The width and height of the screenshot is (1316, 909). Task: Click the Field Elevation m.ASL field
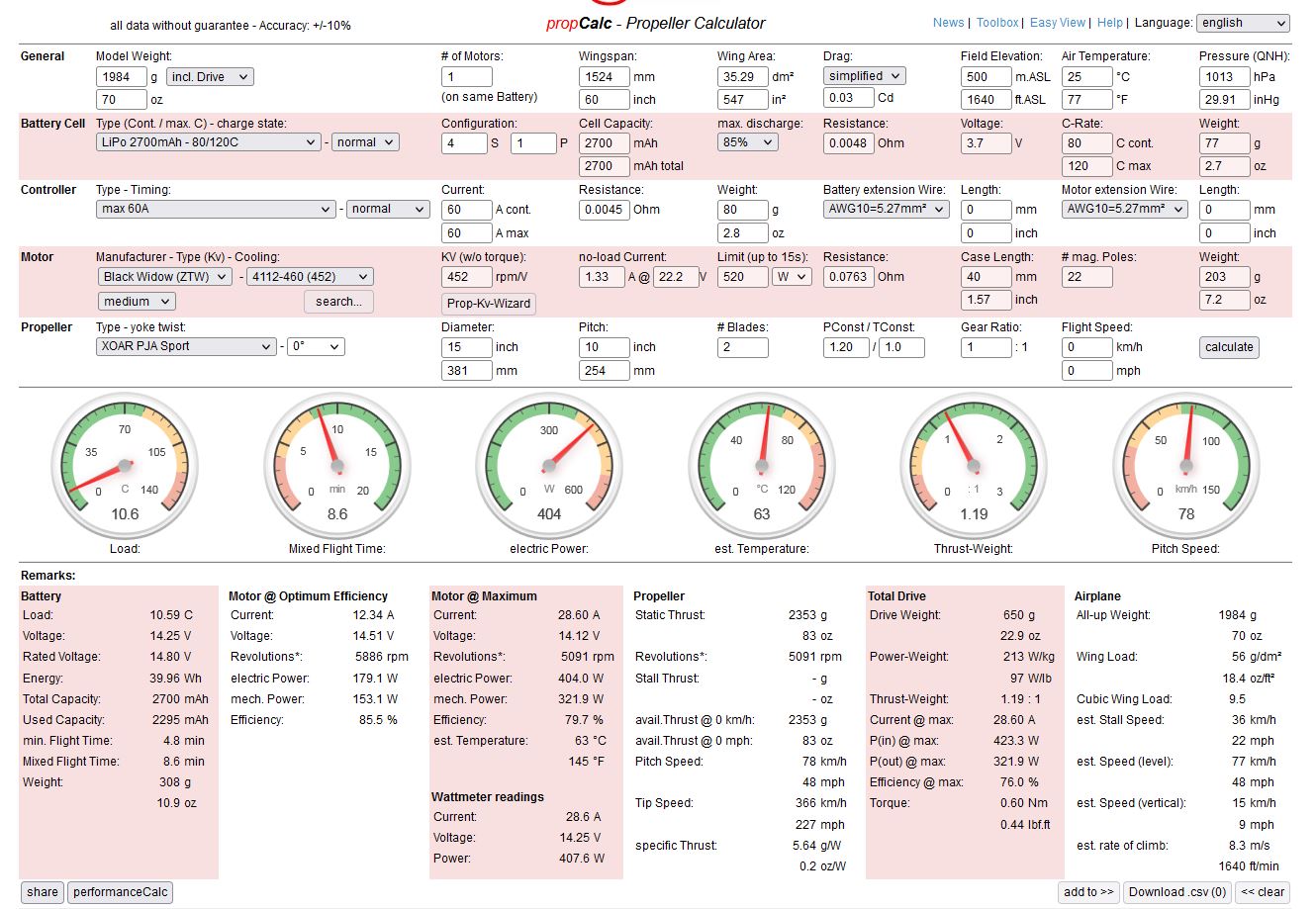click(987, 76)
